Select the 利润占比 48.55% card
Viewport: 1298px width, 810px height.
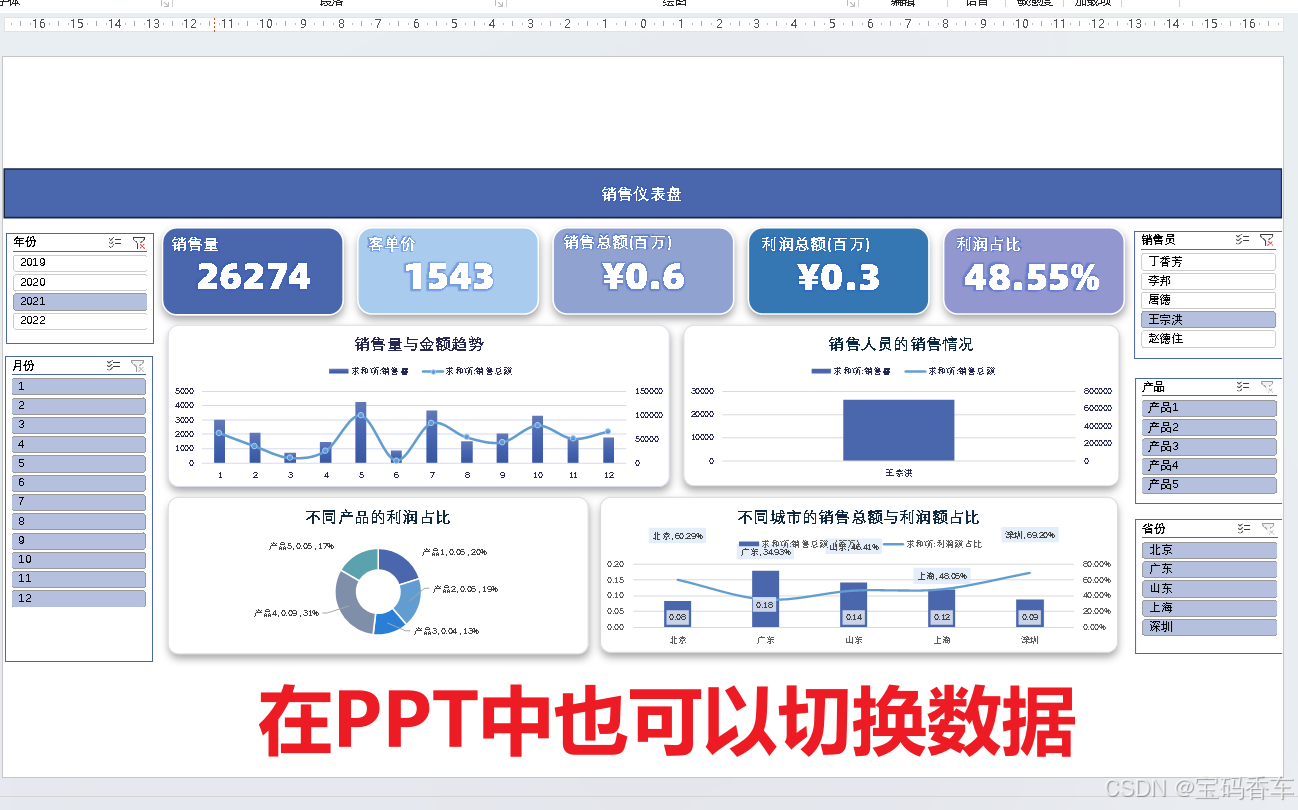tap(1034, 271)
